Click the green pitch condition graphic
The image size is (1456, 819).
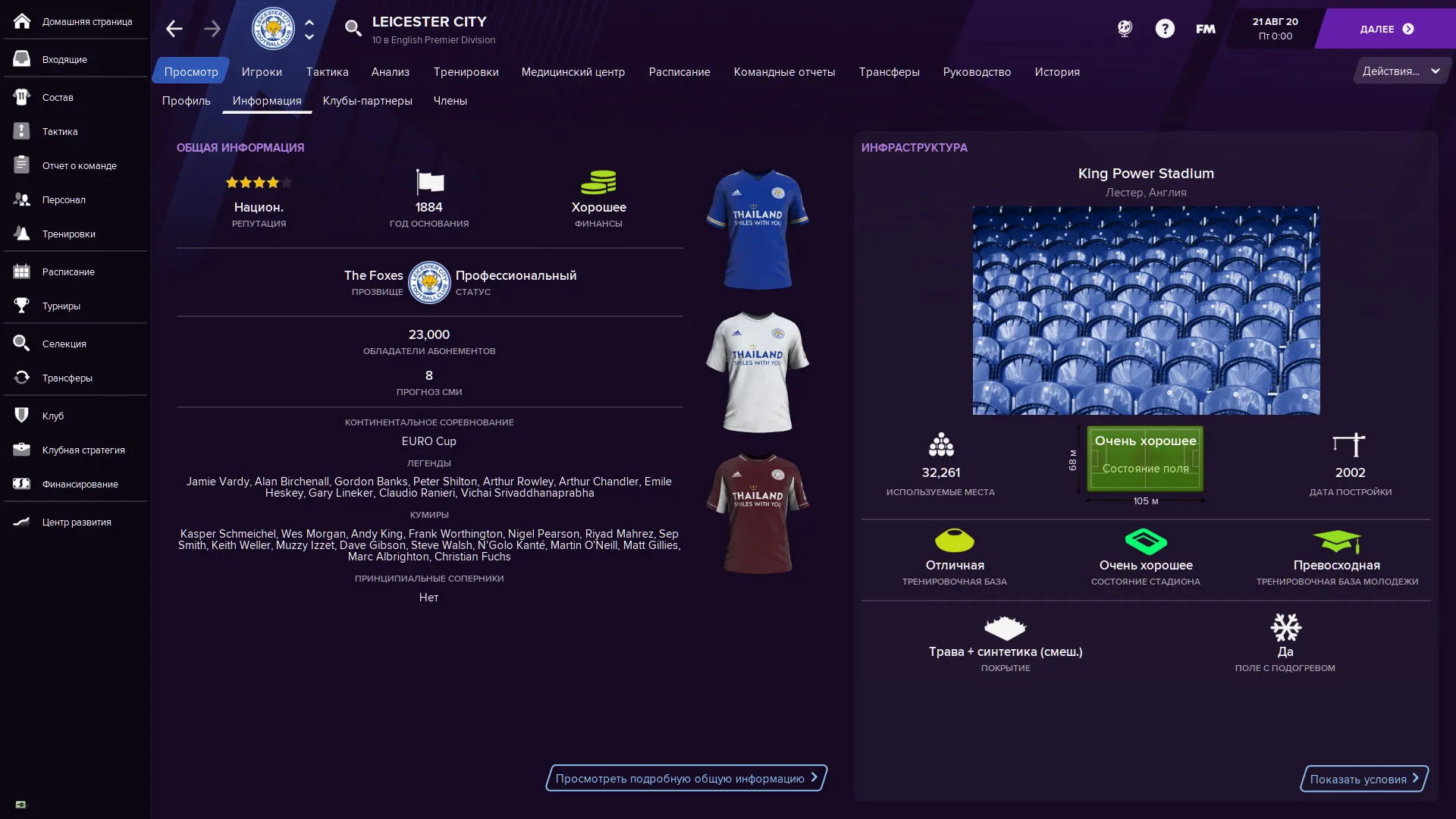1145,458
